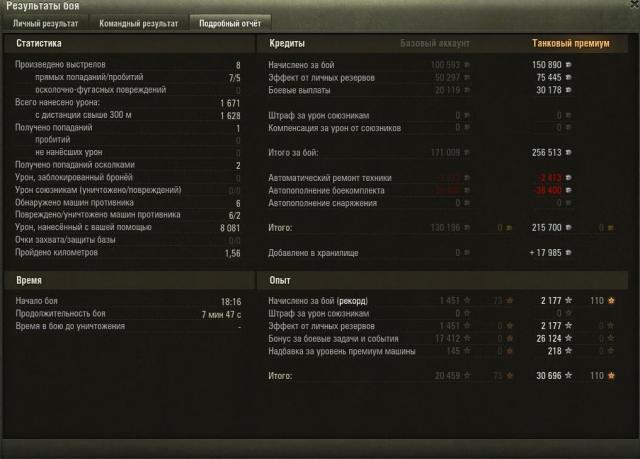Click orange free experience star beside 110
640x459 pixels.
[611, 301]
